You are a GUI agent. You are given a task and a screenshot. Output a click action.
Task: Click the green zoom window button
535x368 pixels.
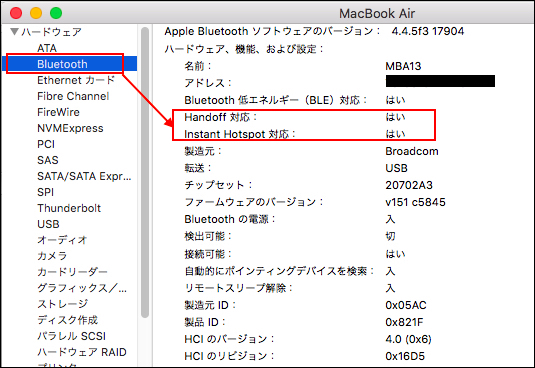[56, 13]
